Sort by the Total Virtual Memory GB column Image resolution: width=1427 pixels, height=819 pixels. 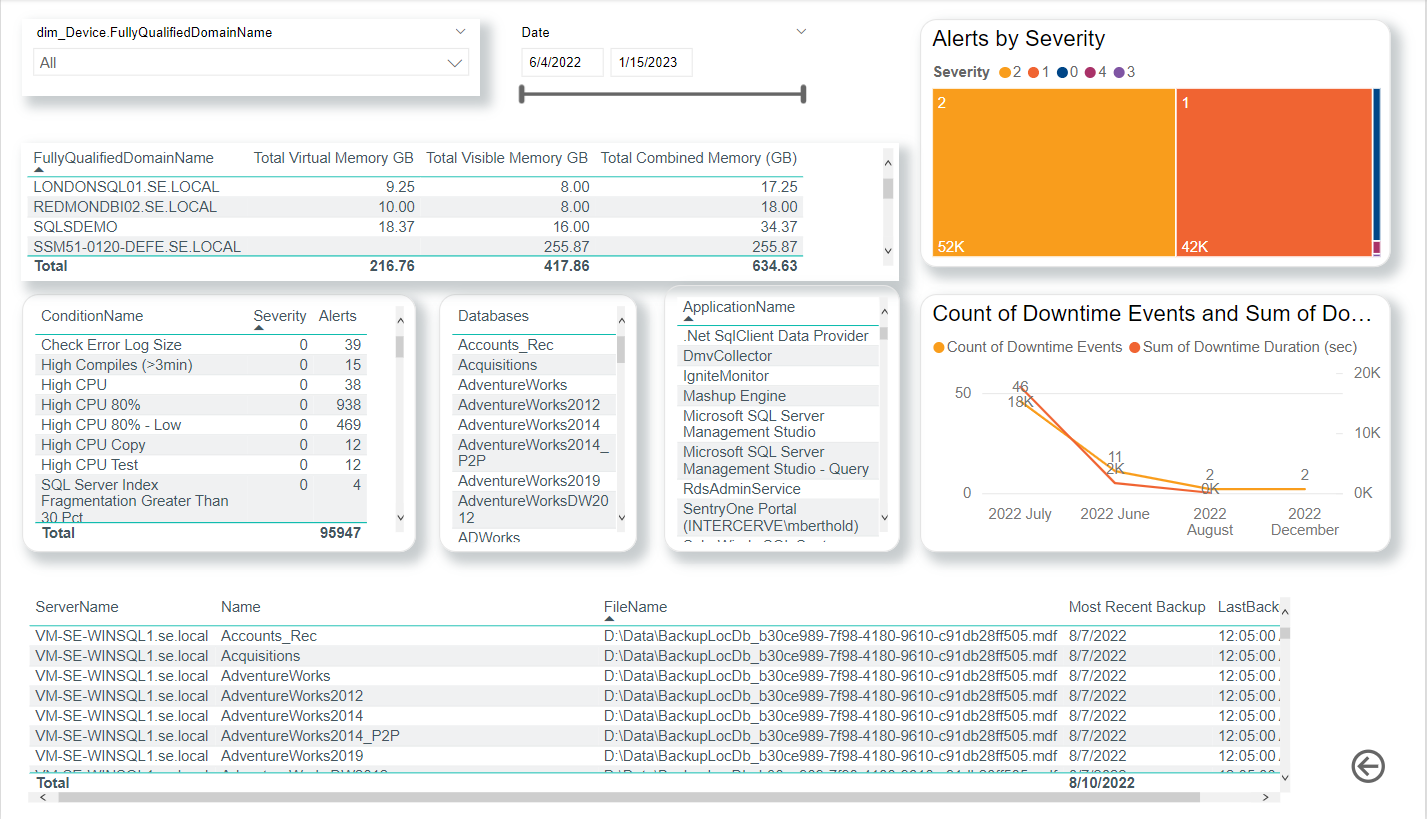click(x=333, y=158)
